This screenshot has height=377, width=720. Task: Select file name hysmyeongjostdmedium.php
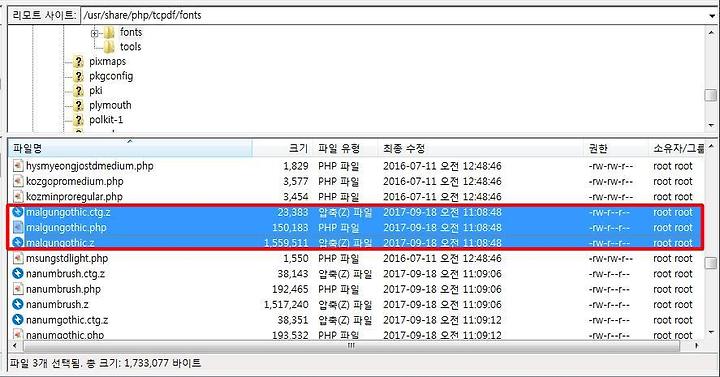pyautogui.click(x=90, y=166)
